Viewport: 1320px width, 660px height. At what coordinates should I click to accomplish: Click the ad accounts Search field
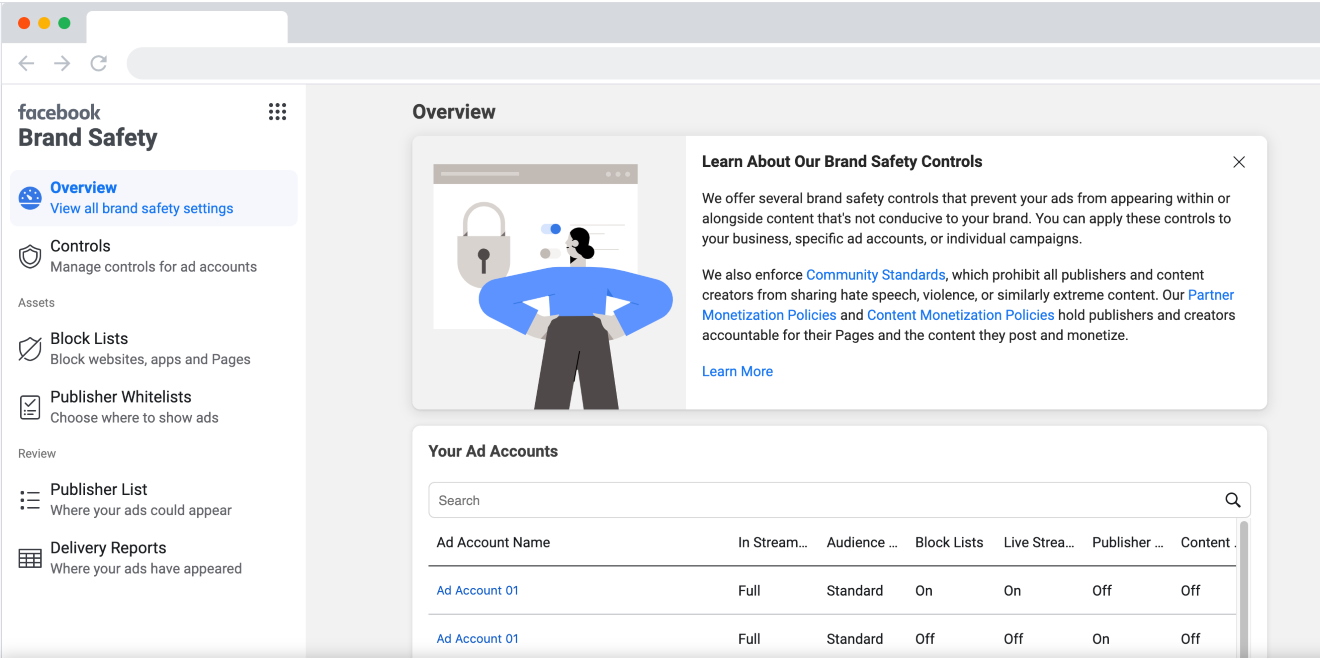[820, 500]
